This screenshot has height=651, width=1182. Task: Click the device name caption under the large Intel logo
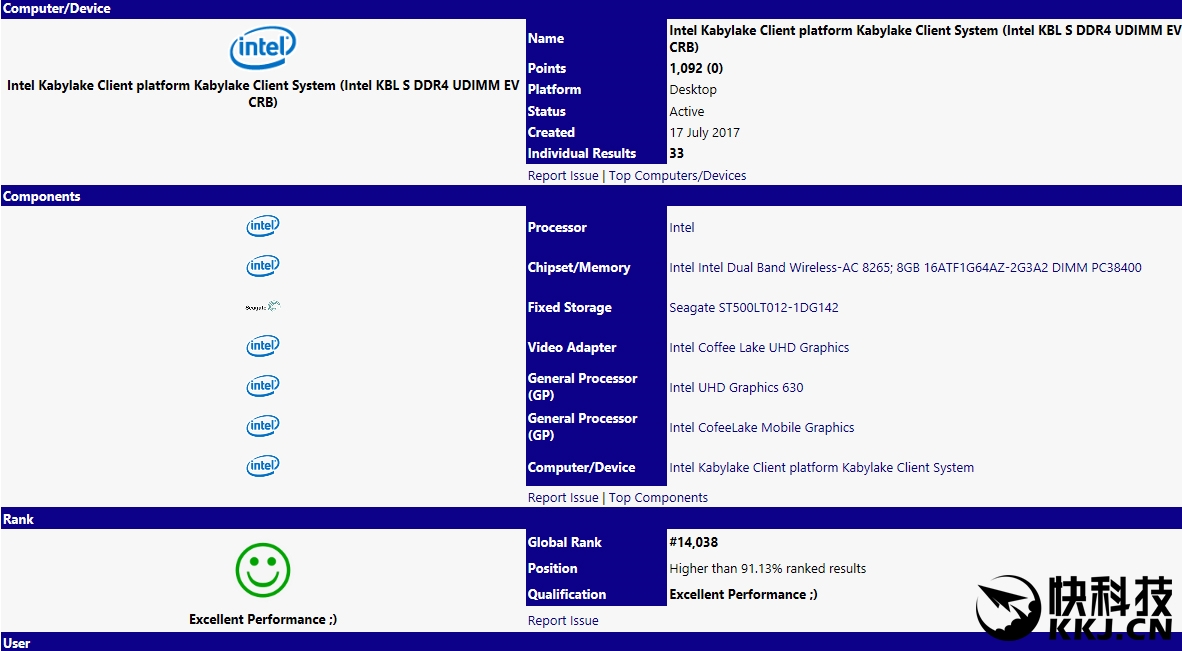click(262, 94)
